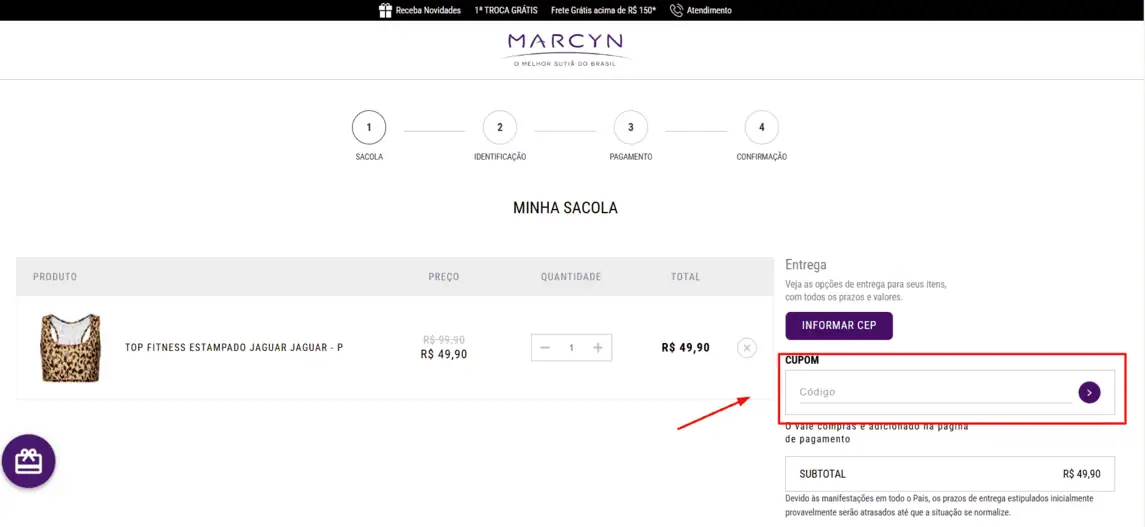Select step 1 Sacola circle

click(369, 128)
